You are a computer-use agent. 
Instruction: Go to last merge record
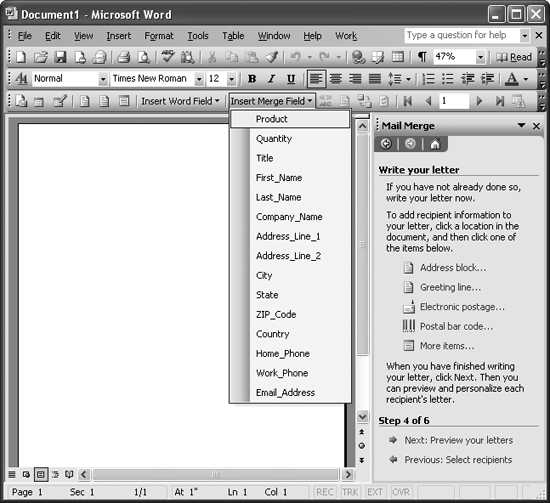(499, 101)
